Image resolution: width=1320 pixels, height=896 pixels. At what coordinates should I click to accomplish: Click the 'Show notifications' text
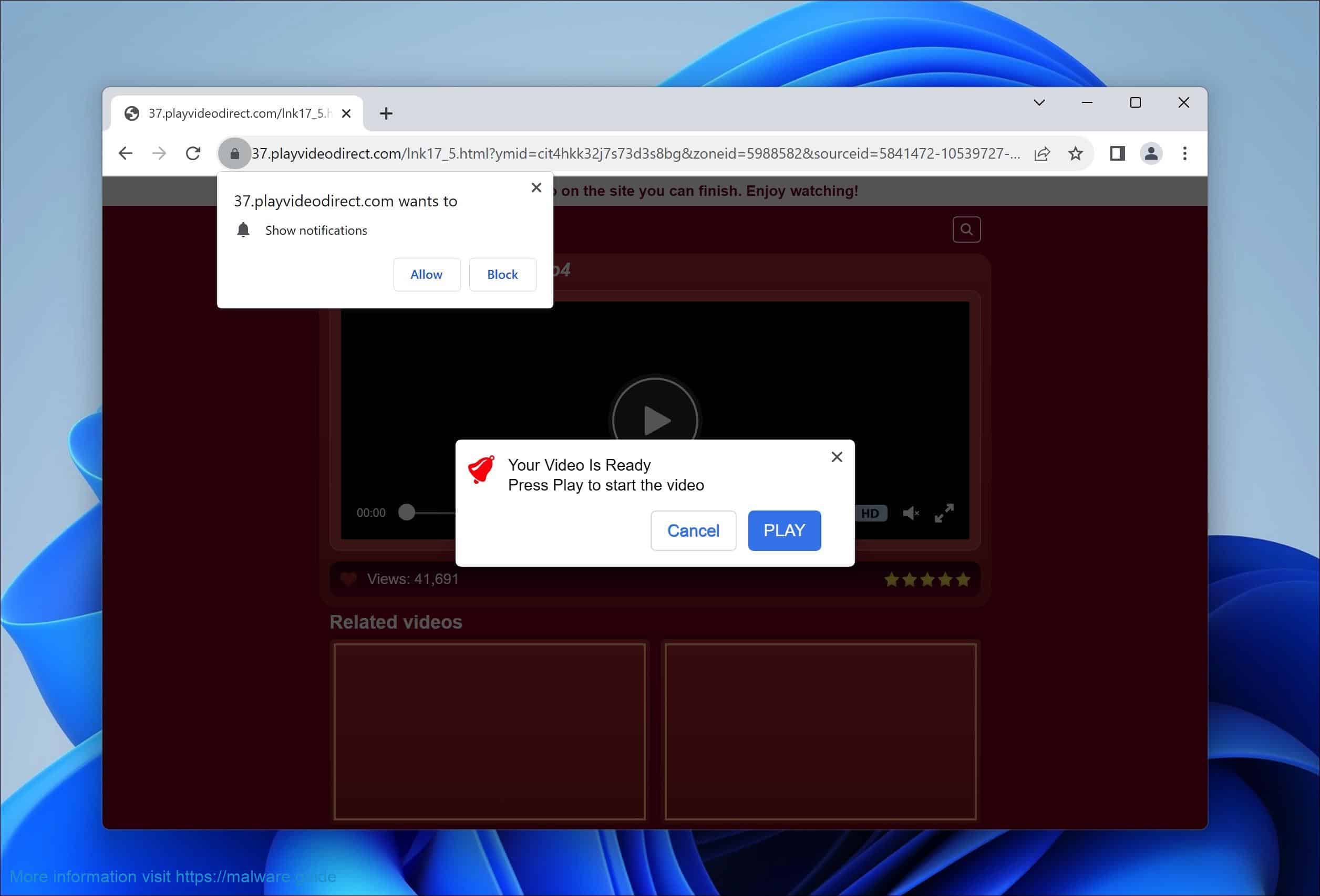pos(316,231)
